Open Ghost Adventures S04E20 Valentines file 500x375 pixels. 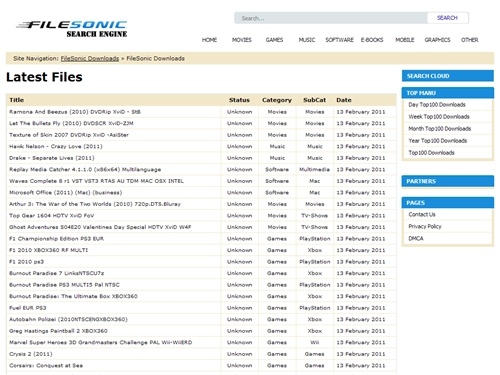[100, 227]
